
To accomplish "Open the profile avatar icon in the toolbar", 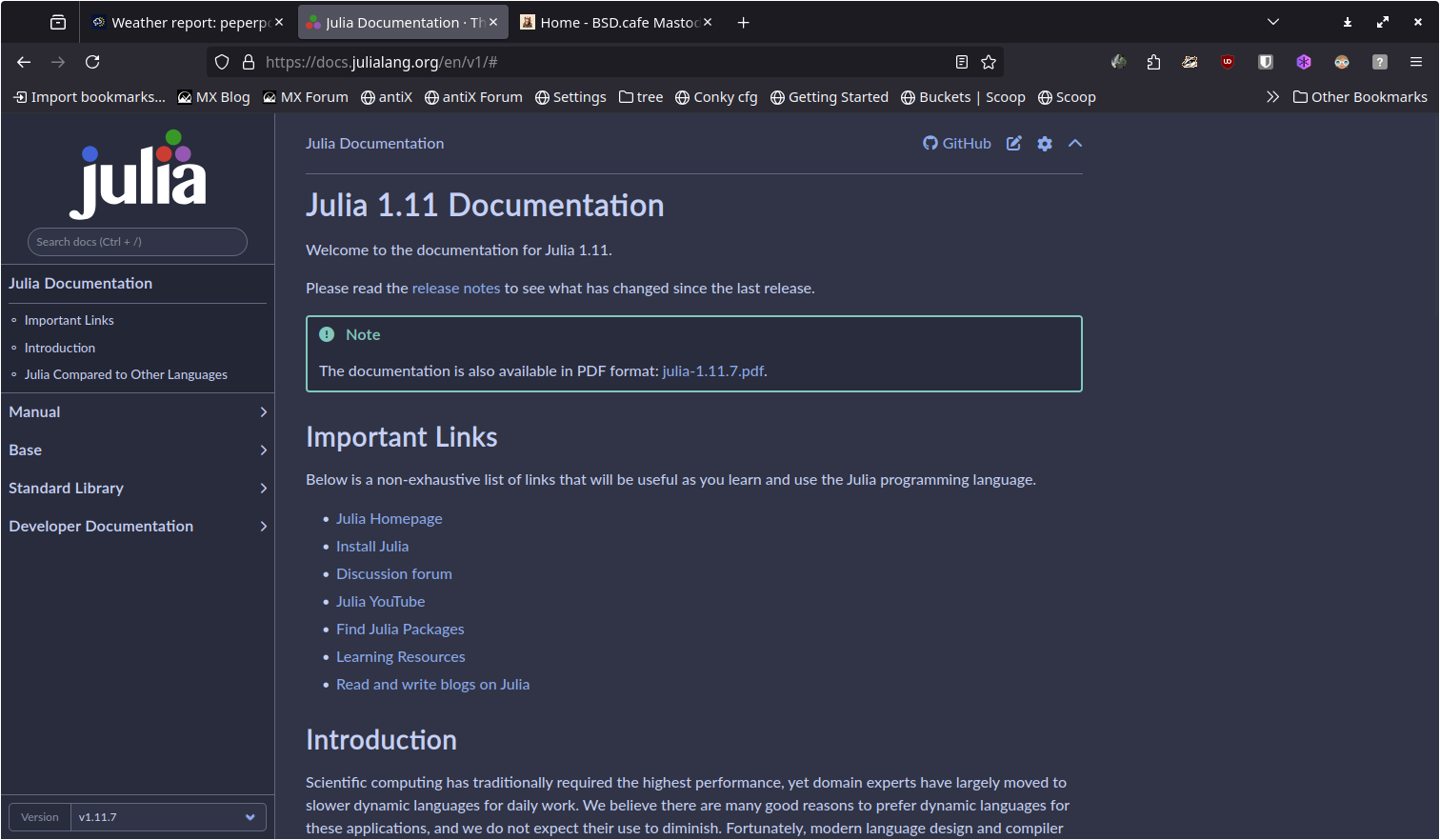I will tap(1119, 62).
